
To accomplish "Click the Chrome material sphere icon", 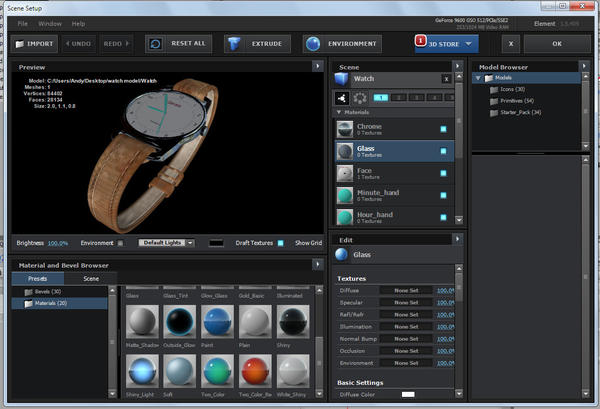I will (345, 129).
